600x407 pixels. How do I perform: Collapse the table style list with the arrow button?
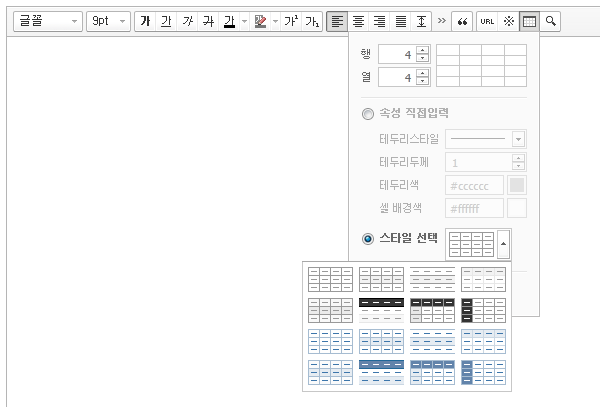pos(503,244)
